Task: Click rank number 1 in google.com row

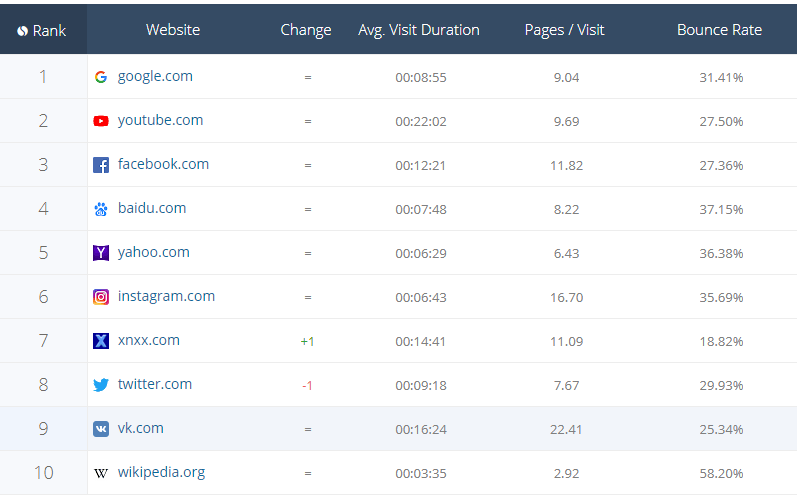Action: coord(43,77)
